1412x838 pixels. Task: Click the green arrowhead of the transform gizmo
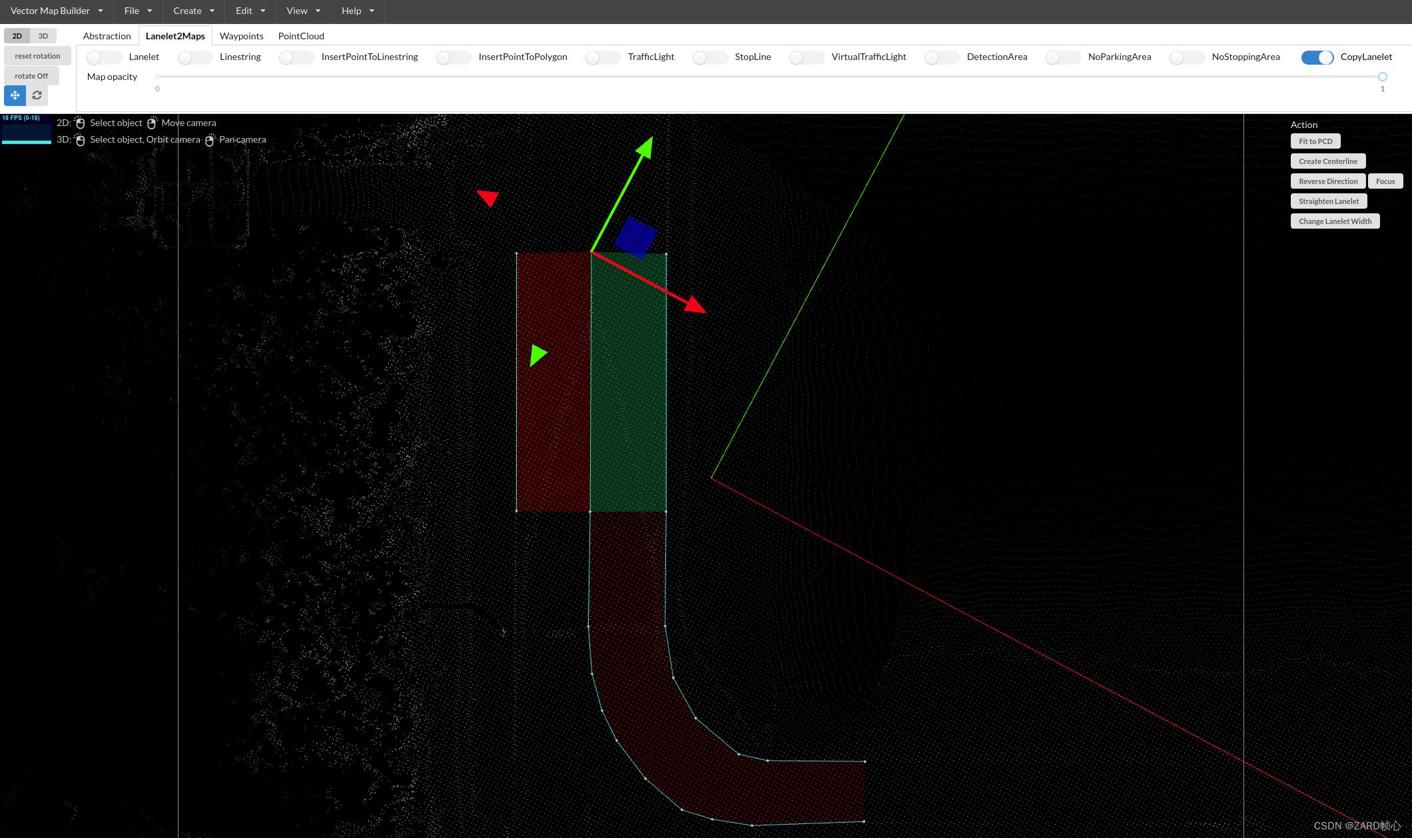pyautogui.click(x=645, y=148)
